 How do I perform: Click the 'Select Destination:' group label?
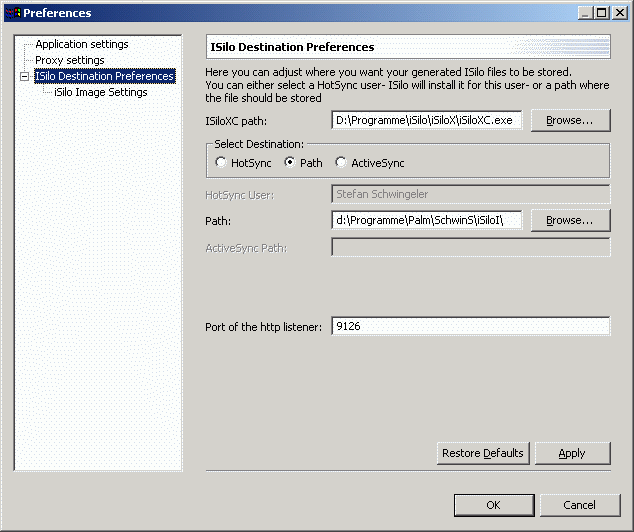pyautogui.click(x=259, y=144)
